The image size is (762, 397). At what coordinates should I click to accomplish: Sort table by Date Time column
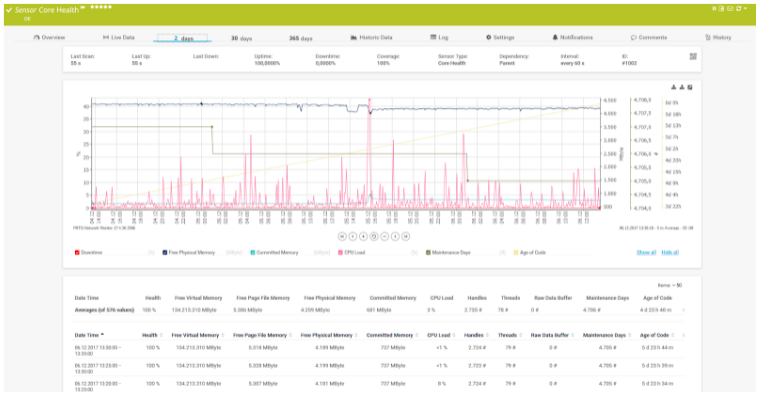(x=88, y=335)
